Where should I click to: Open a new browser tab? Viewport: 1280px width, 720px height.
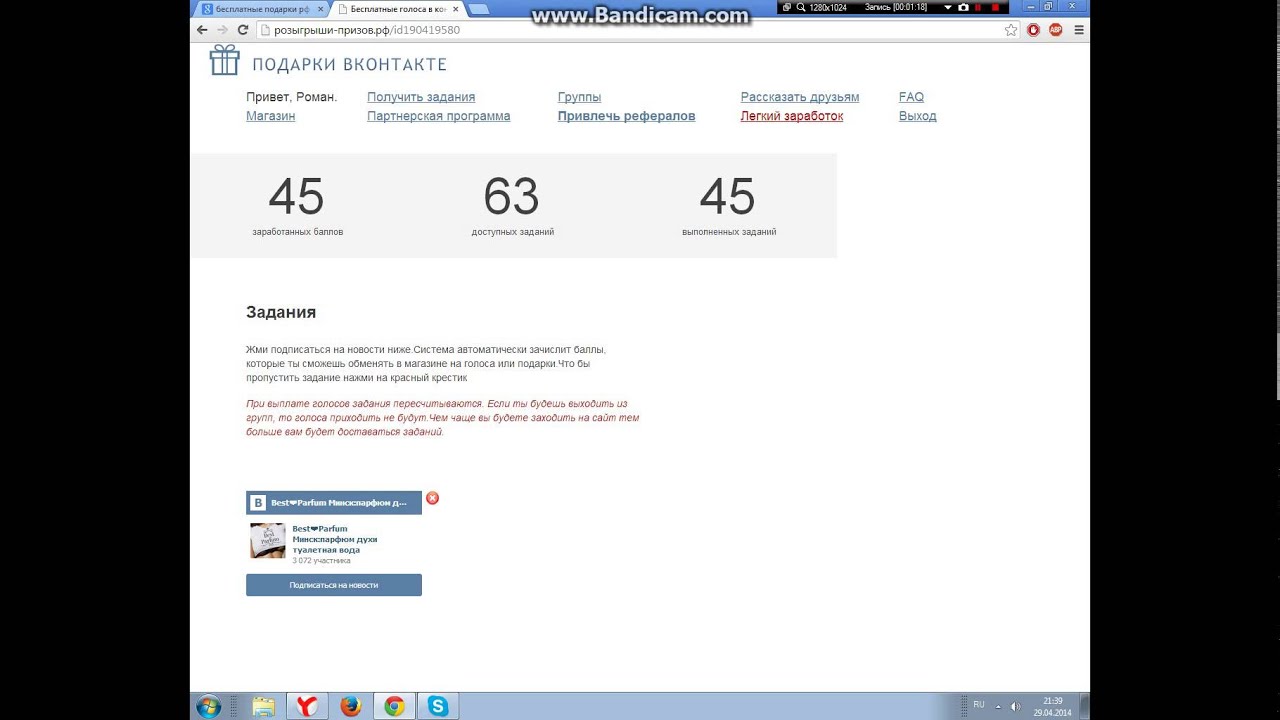tap(478, 9)
